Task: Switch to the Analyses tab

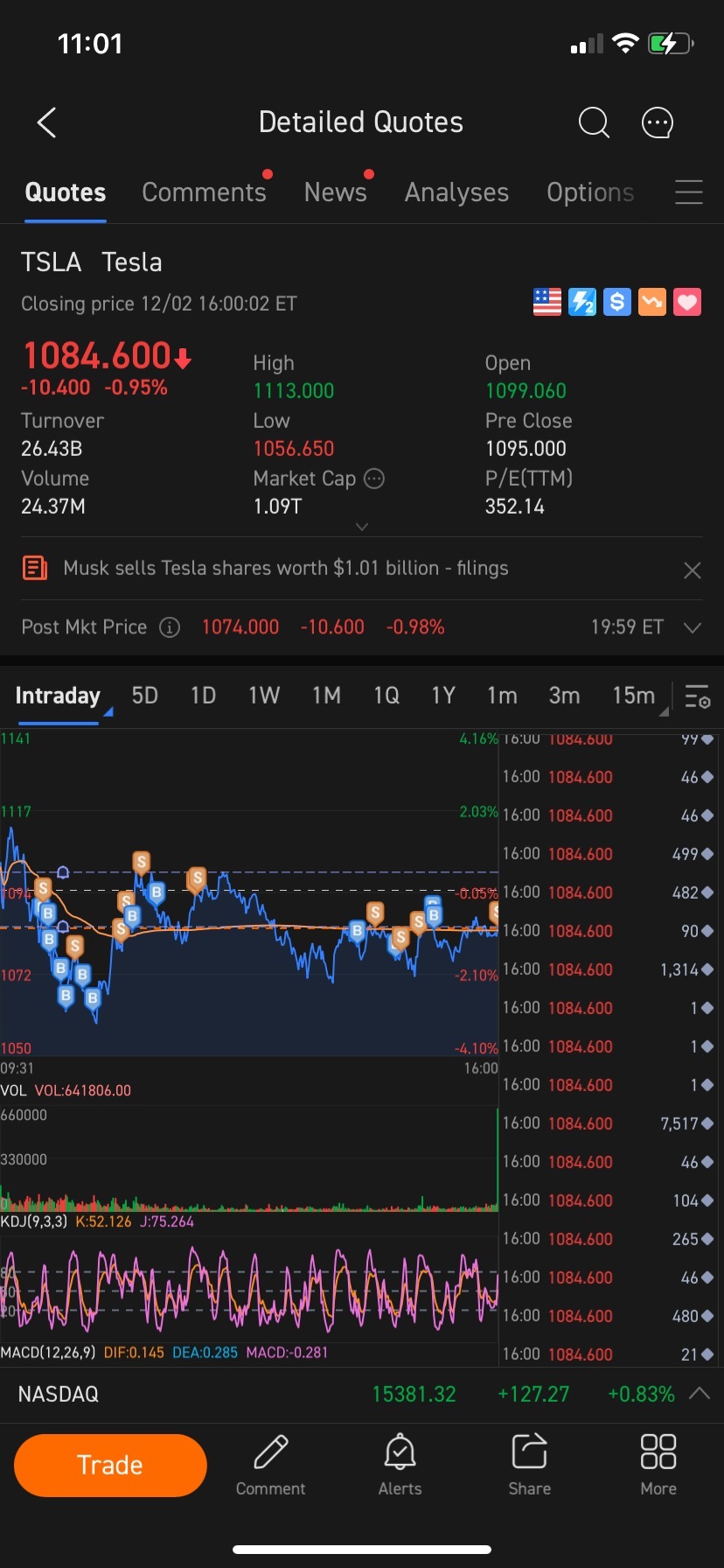Action: (x=456, y=192)
